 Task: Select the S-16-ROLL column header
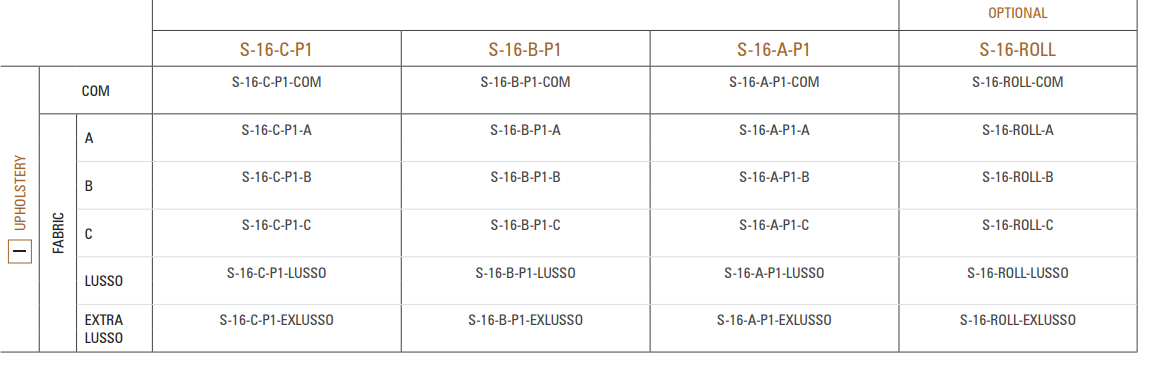pyautogui.click(x=1017, y=49)
